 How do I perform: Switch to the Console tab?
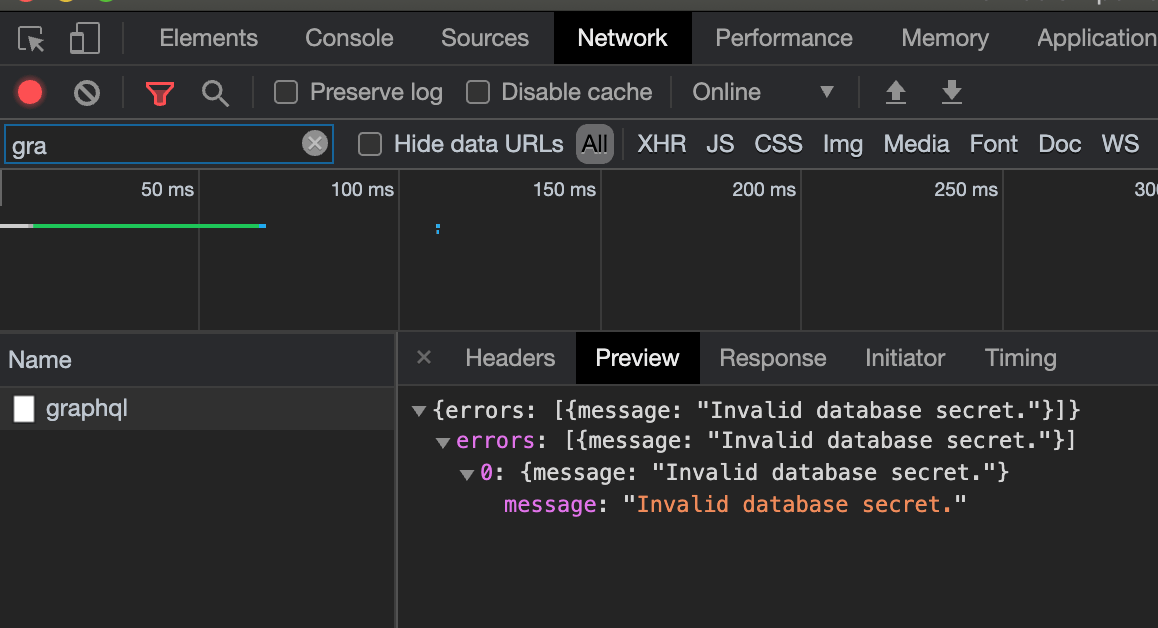click(x=349, y=38)
